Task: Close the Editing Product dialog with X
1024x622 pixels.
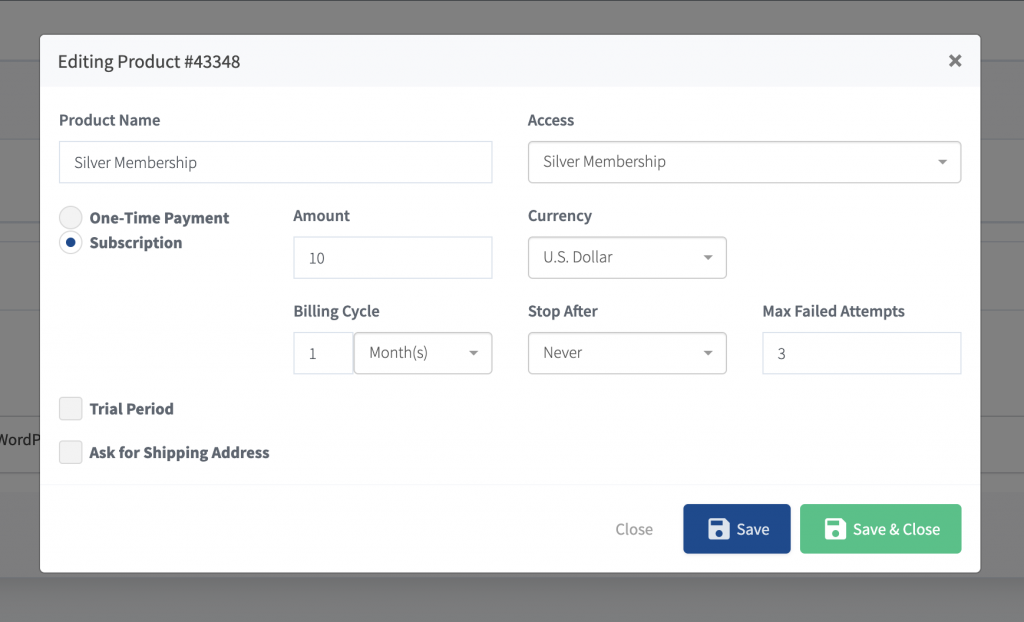Action: tap(955, 61)
